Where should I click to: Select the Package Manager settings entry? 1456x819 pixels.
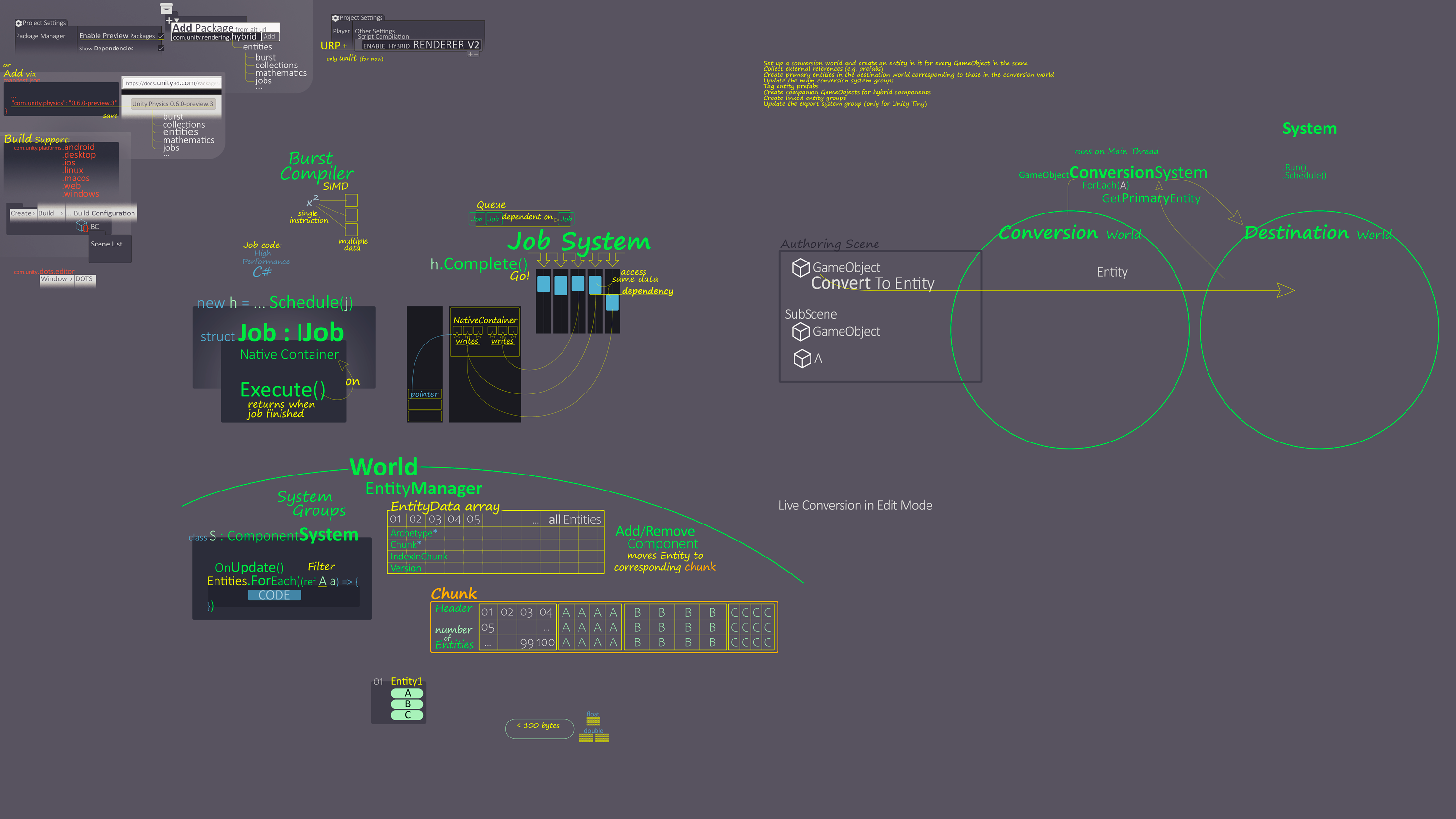(41, 36)
